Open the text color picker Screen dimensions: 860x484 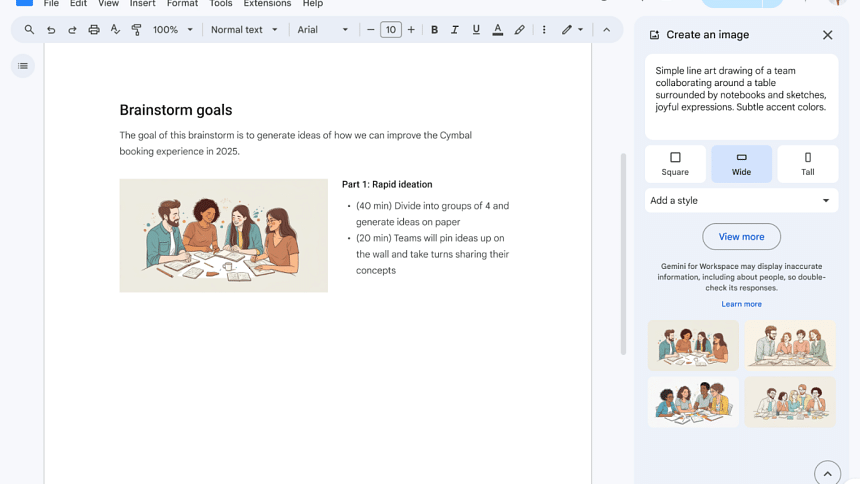click(497, 30)
